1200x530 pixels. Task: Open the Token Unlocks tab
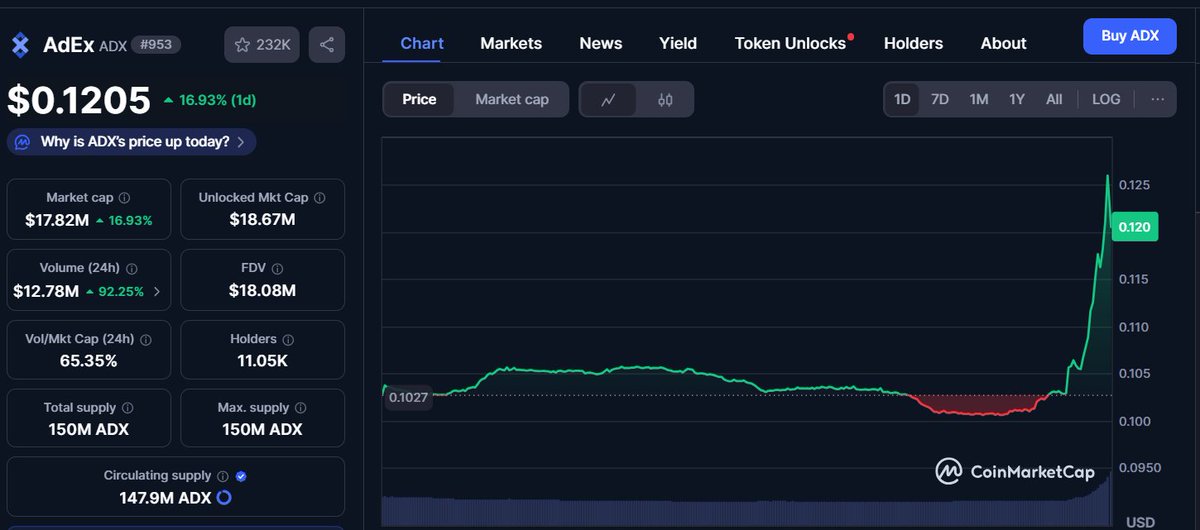791,43
